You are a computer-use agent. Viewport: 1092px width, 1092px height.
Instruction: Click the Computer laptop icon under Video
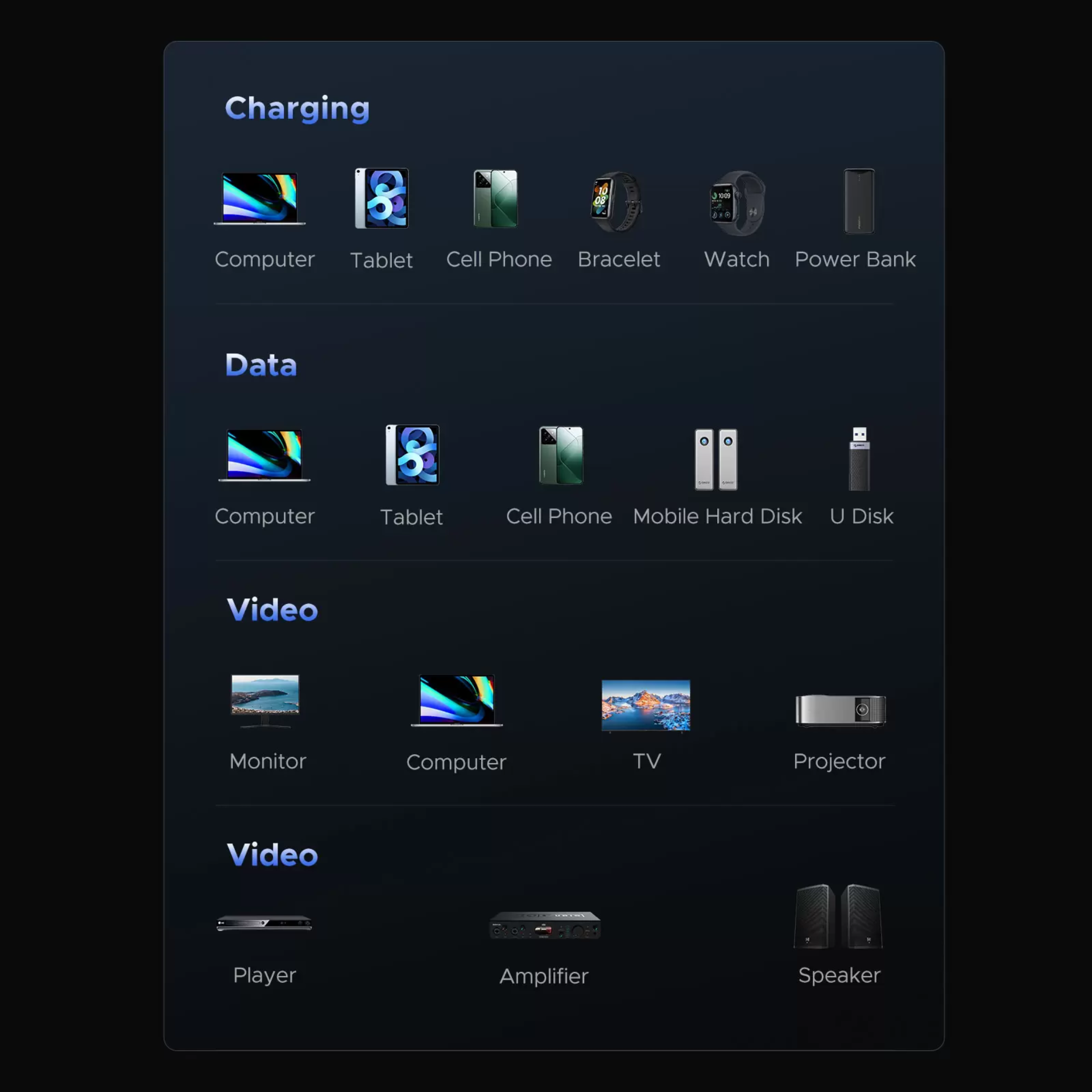(x=457, y=700)
